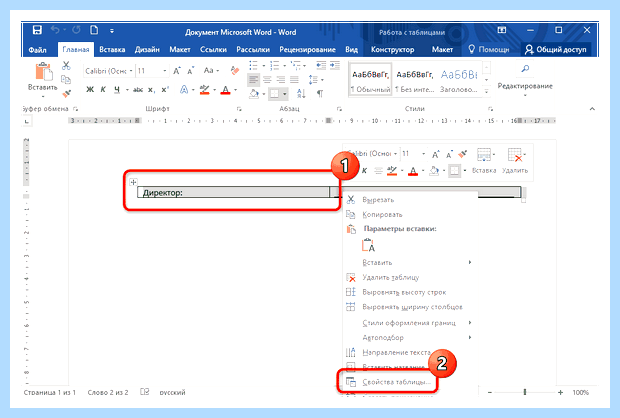The width and height of the screenshot is (620, 418).
Task: Choose Выровнять высоту строк in context menu
Action: tap(408, 292)
